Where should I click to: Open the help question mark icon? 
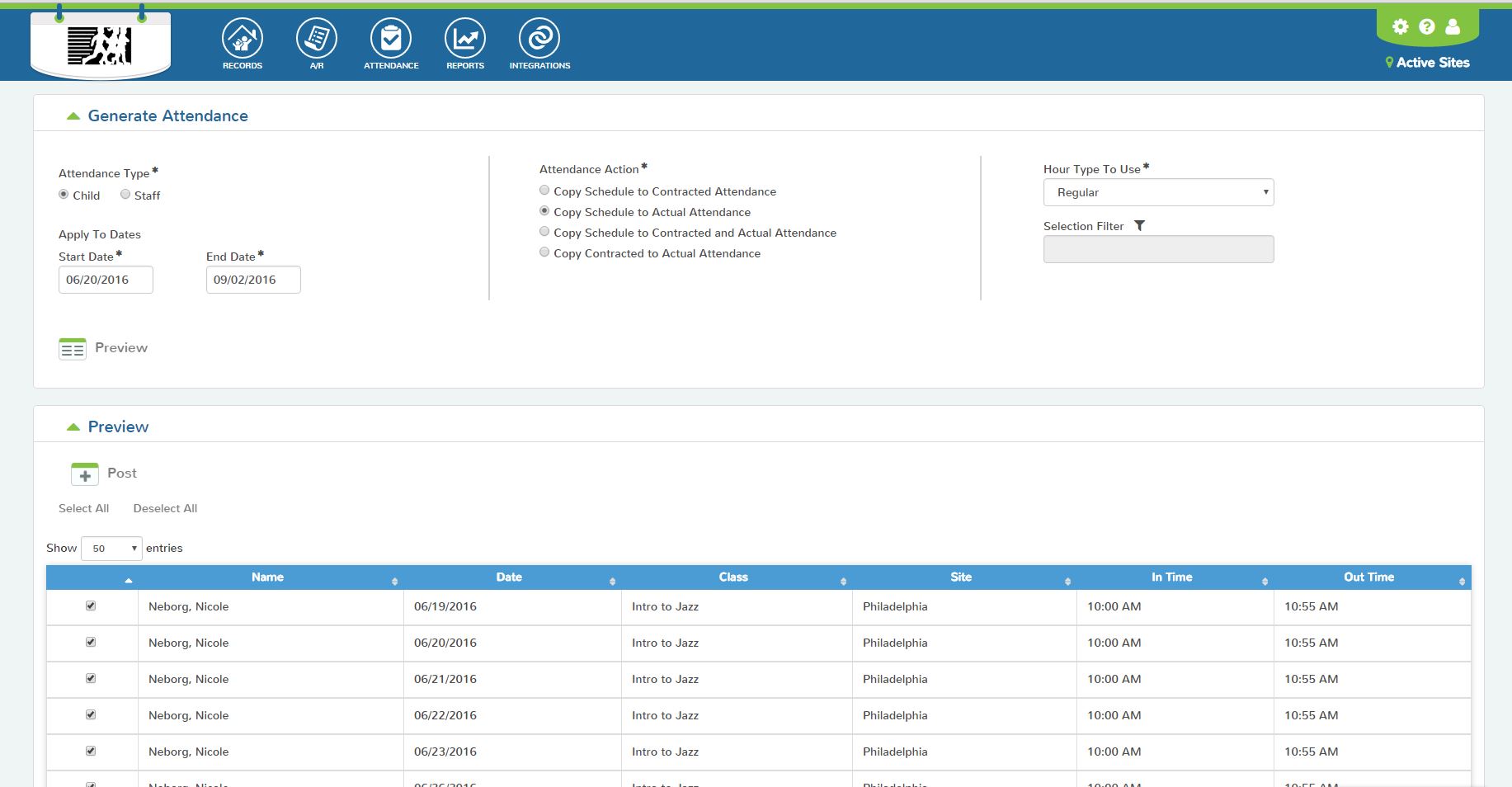[x=1427, y=26]
